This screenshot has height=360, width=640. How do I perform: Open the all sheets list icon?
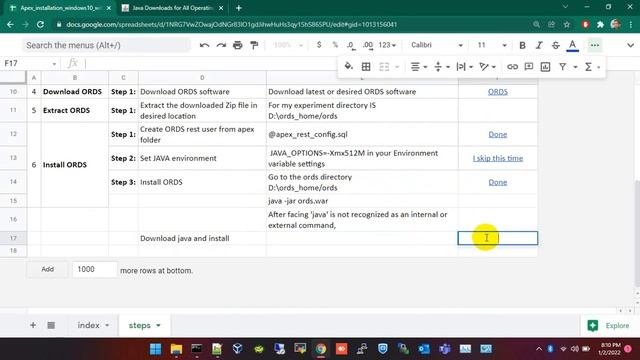pyautogui.click(x=51, y=325)
